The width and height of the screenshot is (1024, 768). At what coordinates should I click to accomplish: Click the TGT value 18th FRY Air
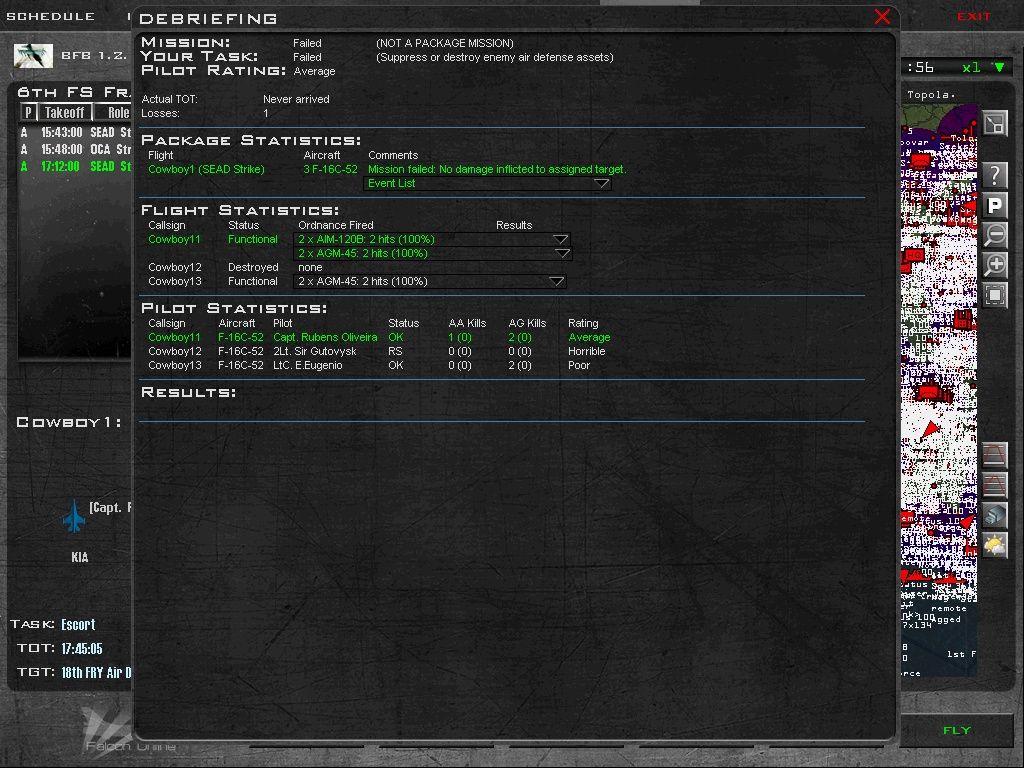pos(96,672)
